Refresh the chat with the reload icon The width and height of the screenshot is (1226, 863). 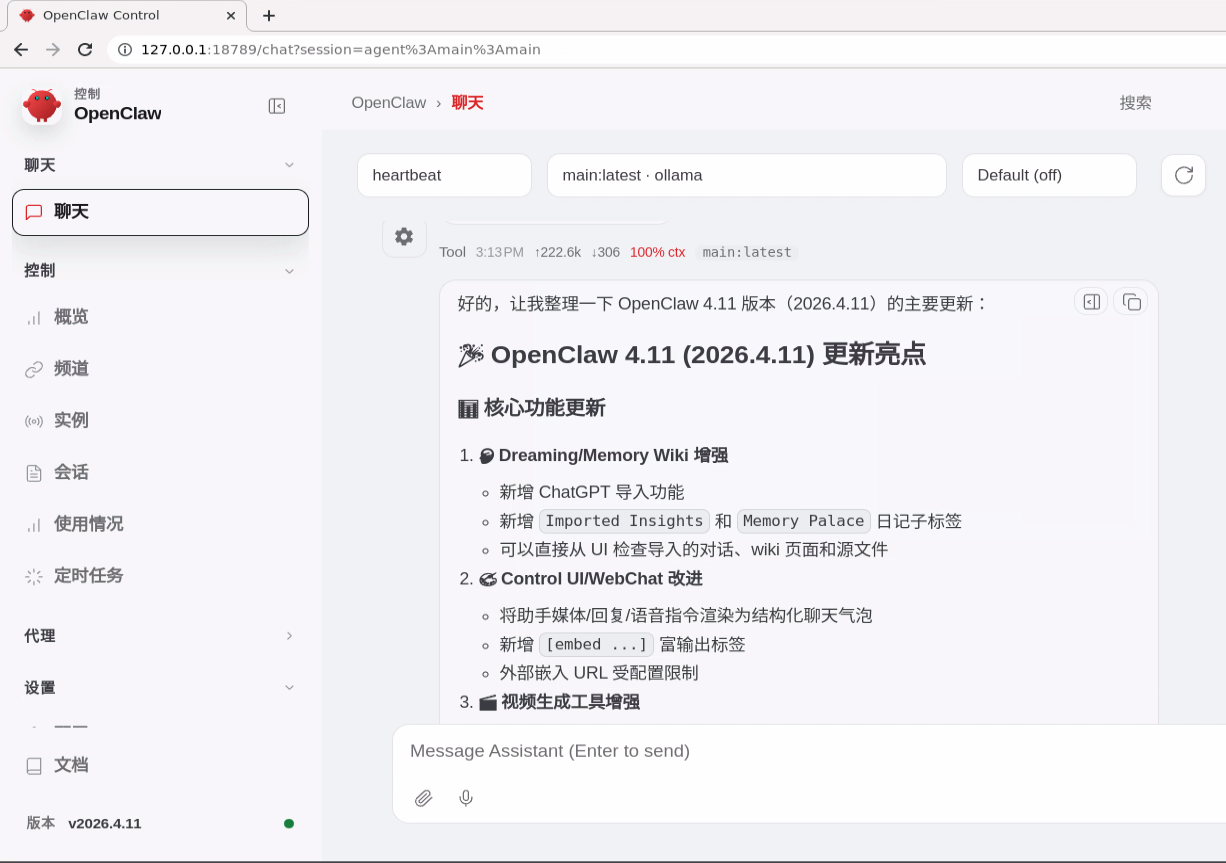[1183, 175]
